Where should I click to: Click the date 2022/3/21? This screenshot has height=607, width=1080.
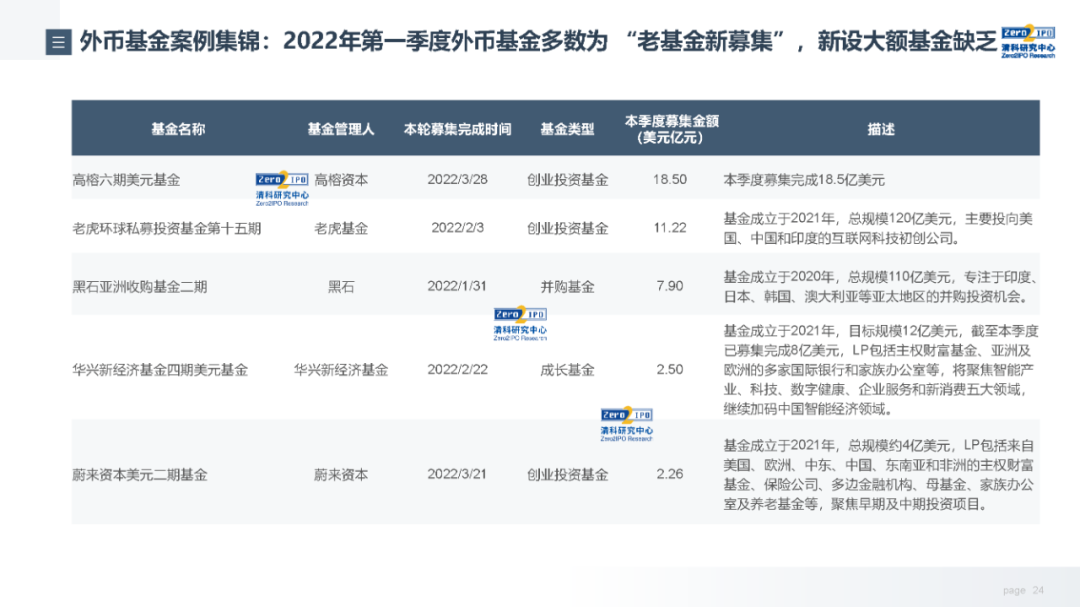pyautogui.click(x=457, y=474)
